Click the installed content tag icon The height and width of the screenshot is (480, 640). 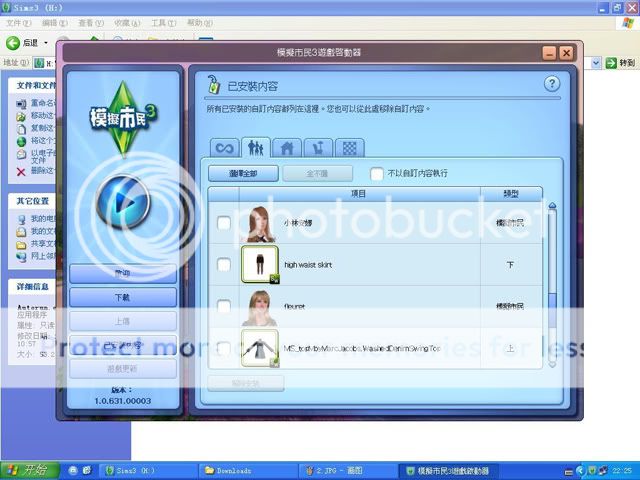pyautogui.click(x=213, y=84)
